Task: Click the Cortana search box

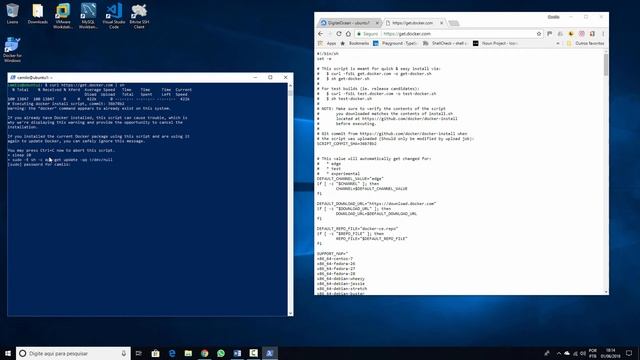Action: coord(73,353)
